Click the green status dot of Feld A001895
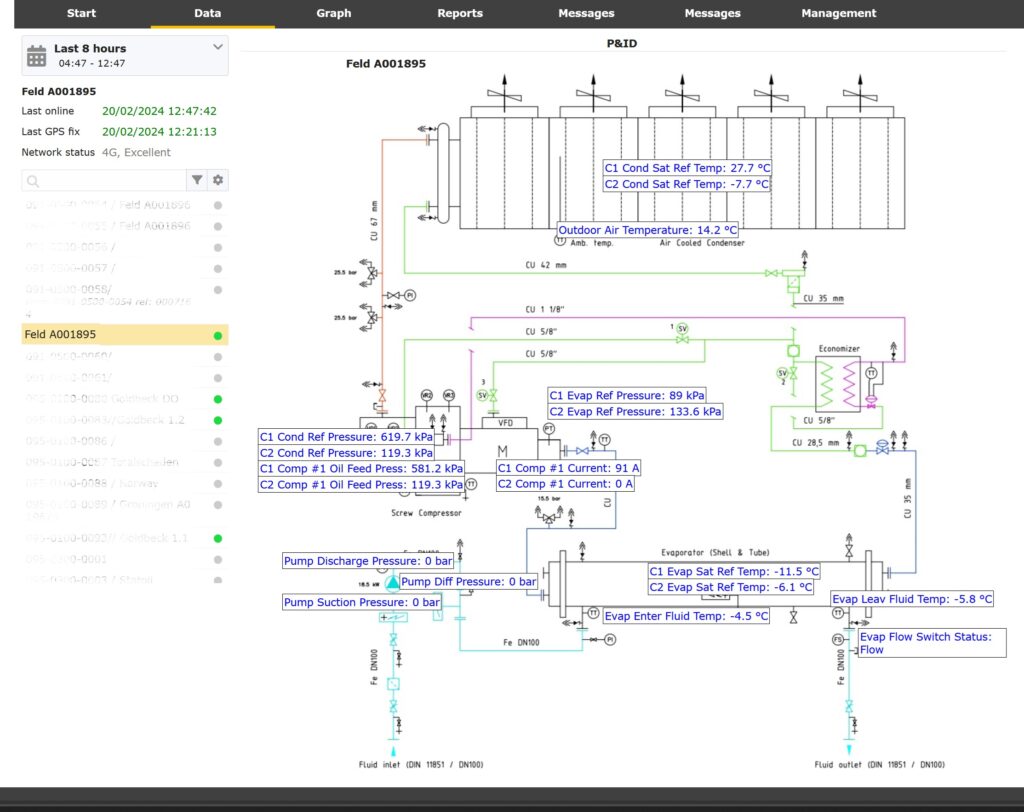 click(218, 336)
